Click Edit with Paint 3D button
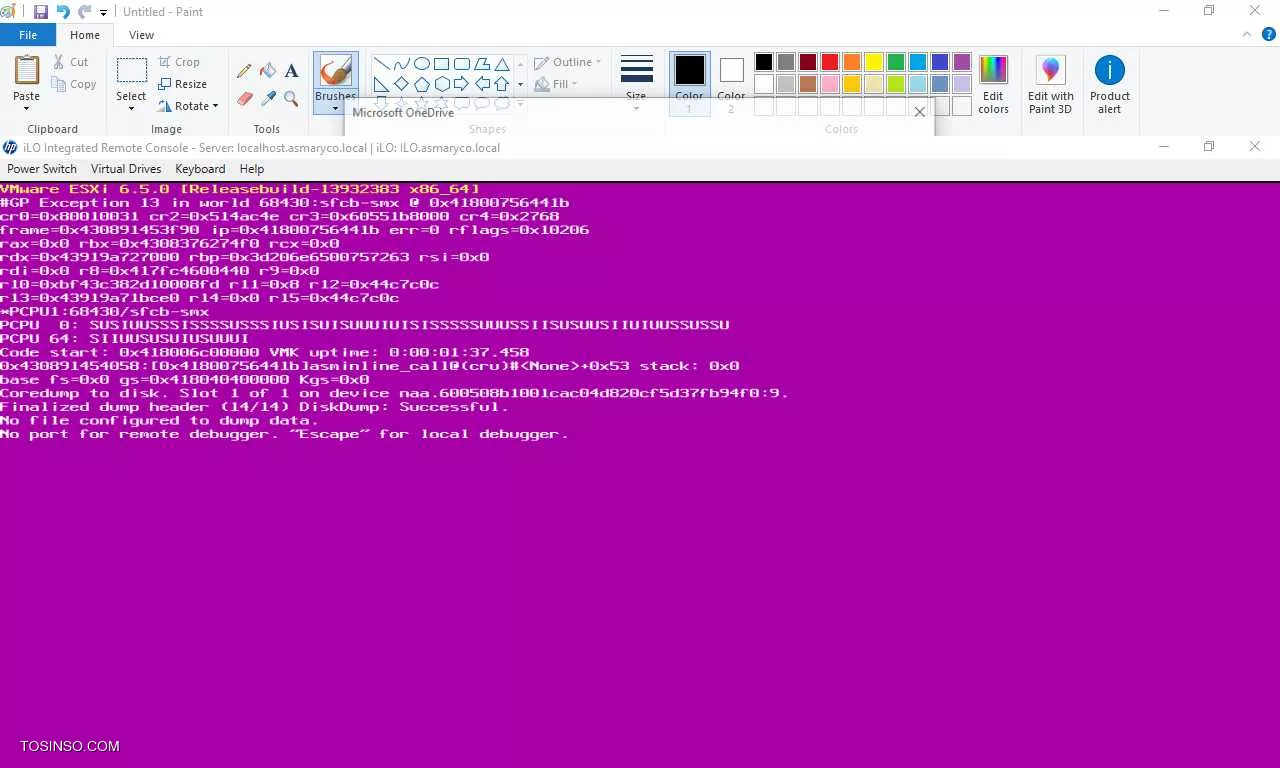This screenshot has width=1280, height=768. pyautogui.click(x=1050, y=84)
